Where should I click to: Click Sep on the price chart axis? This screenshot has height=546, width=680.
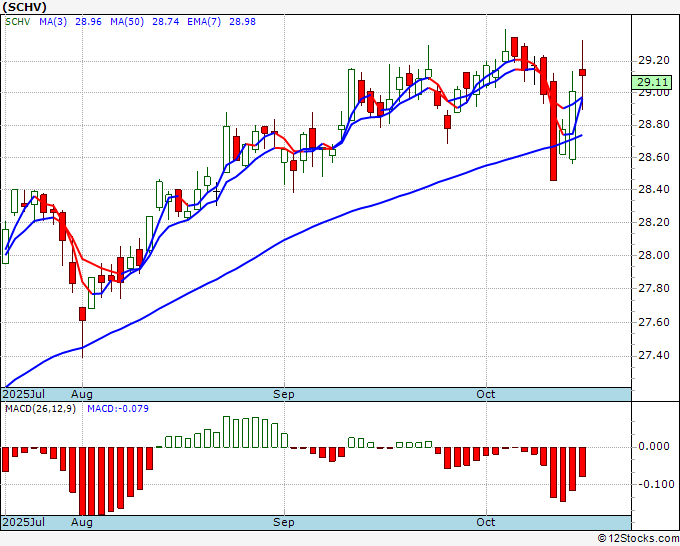point(284,394)
